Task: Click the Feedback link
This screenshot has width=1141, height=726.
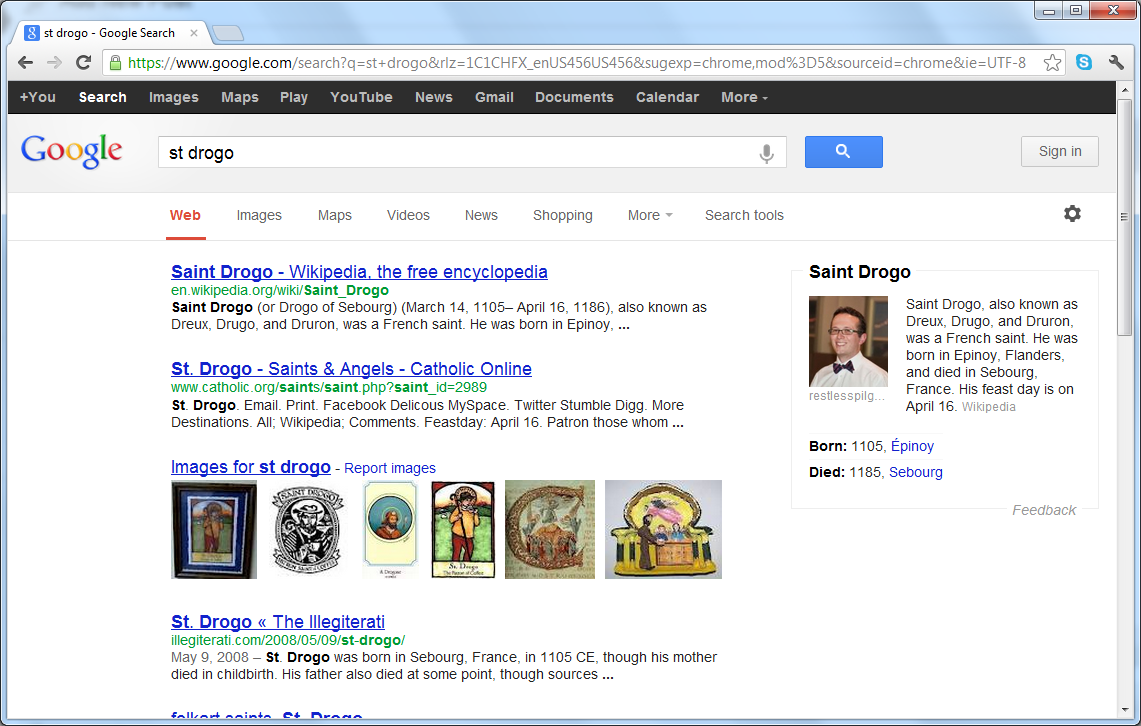Action: tap(1044, 510)
